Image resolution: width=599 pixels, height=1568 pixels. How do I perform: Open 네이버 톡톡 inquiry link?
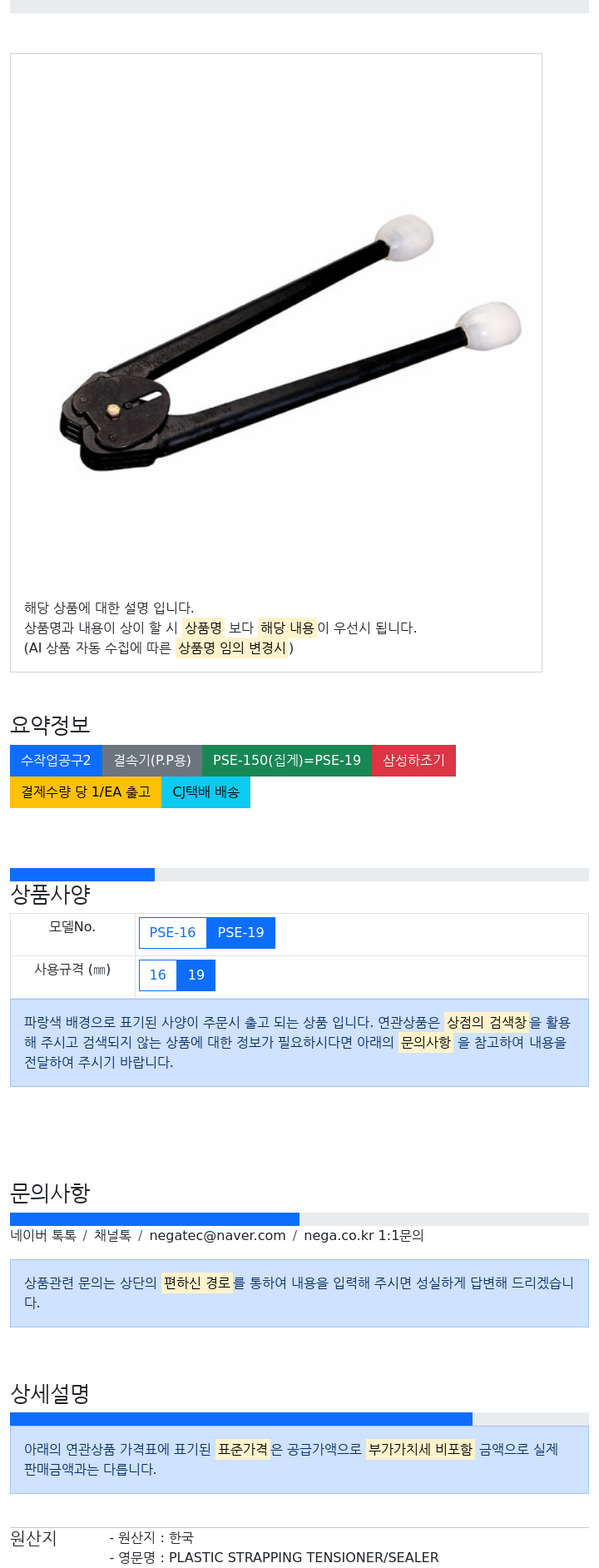(x=43, y=1236)
